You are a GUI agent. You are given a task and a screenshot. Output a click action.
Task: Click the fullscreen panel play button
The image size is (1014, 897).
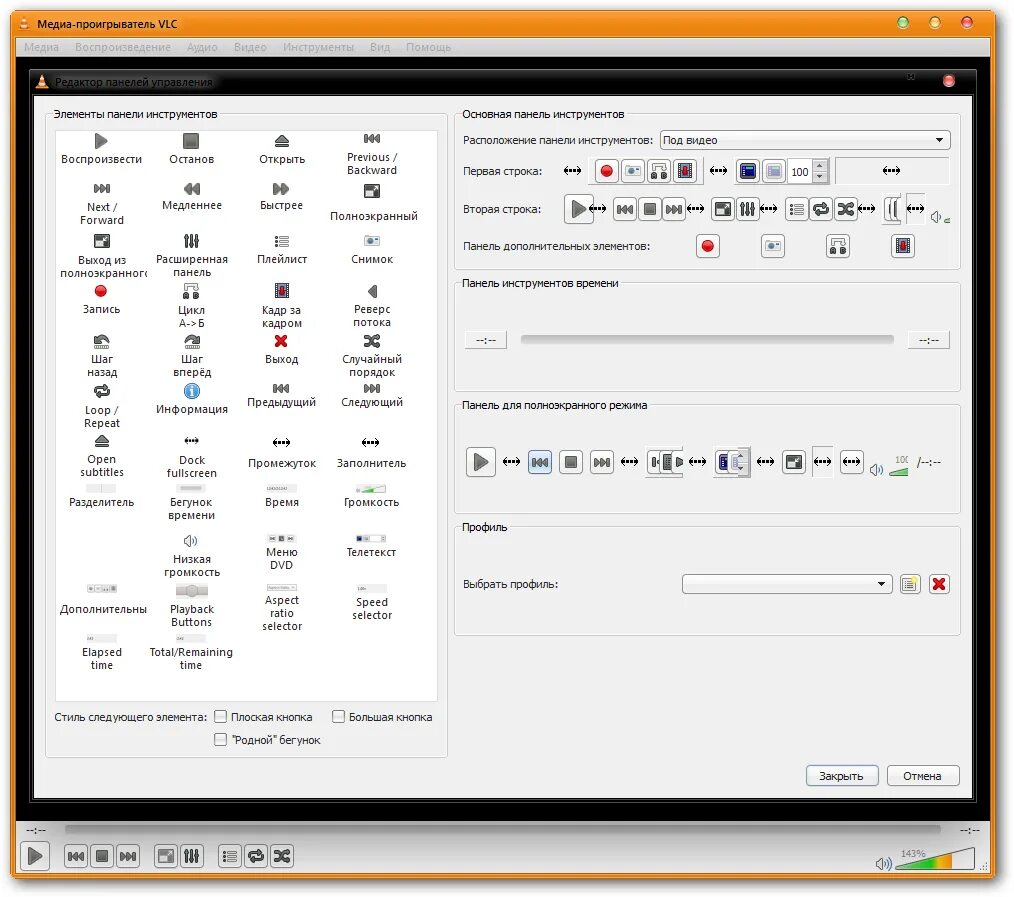(480, 462)
